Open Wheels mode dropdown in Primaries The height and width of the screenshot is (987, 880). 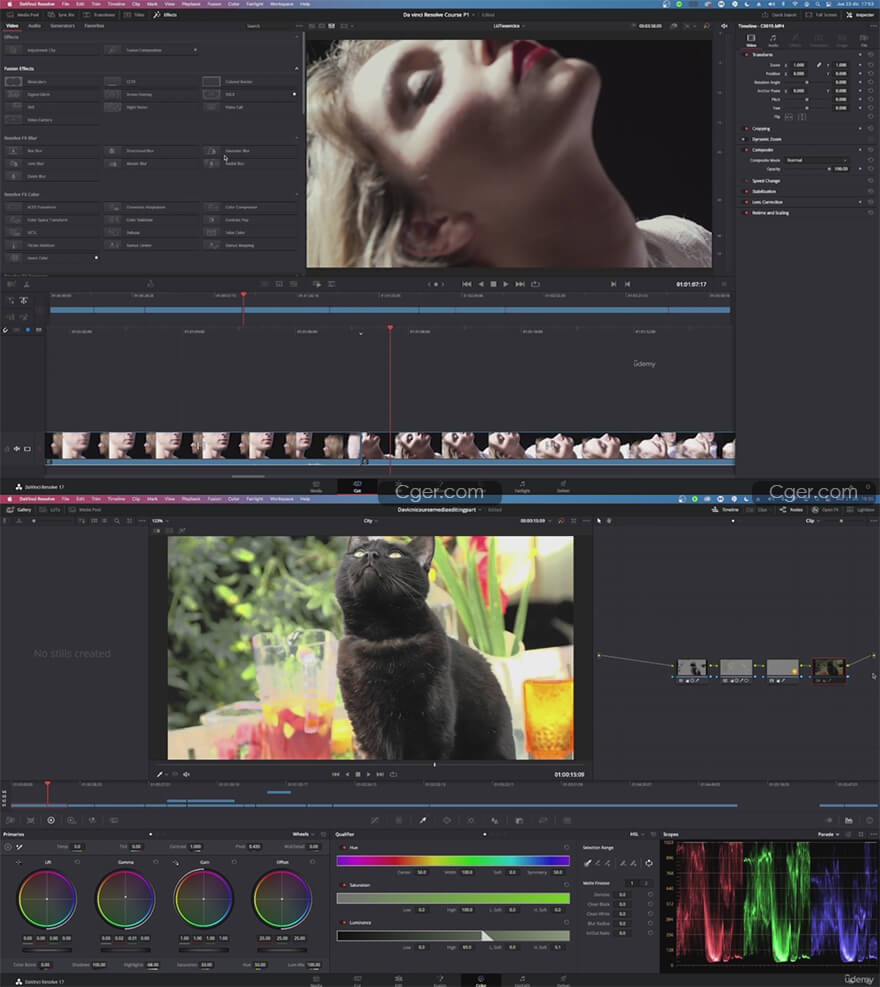point(303,834)
